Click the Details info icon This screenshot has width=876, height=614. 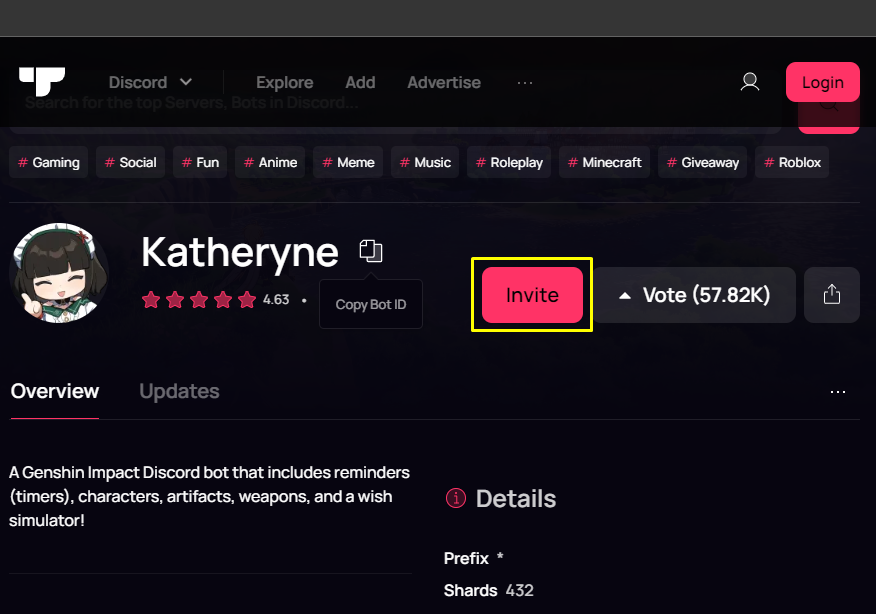pos(456,497)
